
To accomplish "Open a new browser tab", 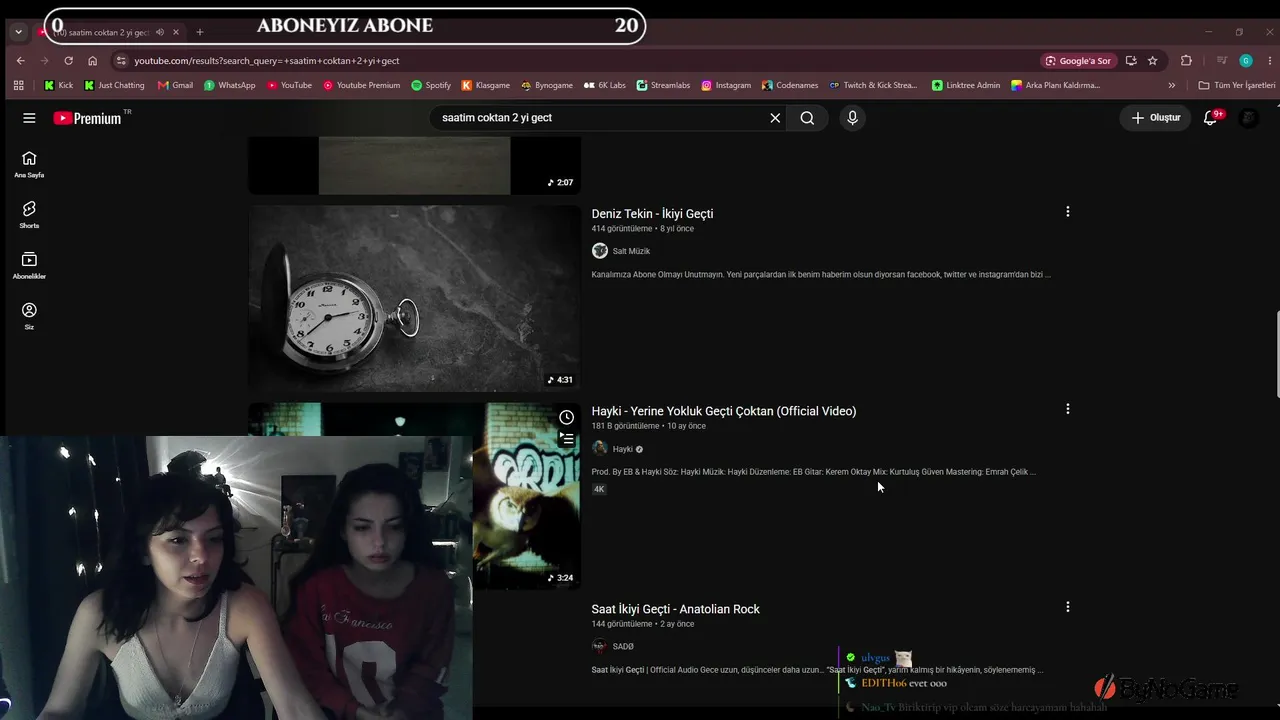I will click(199, 32).
